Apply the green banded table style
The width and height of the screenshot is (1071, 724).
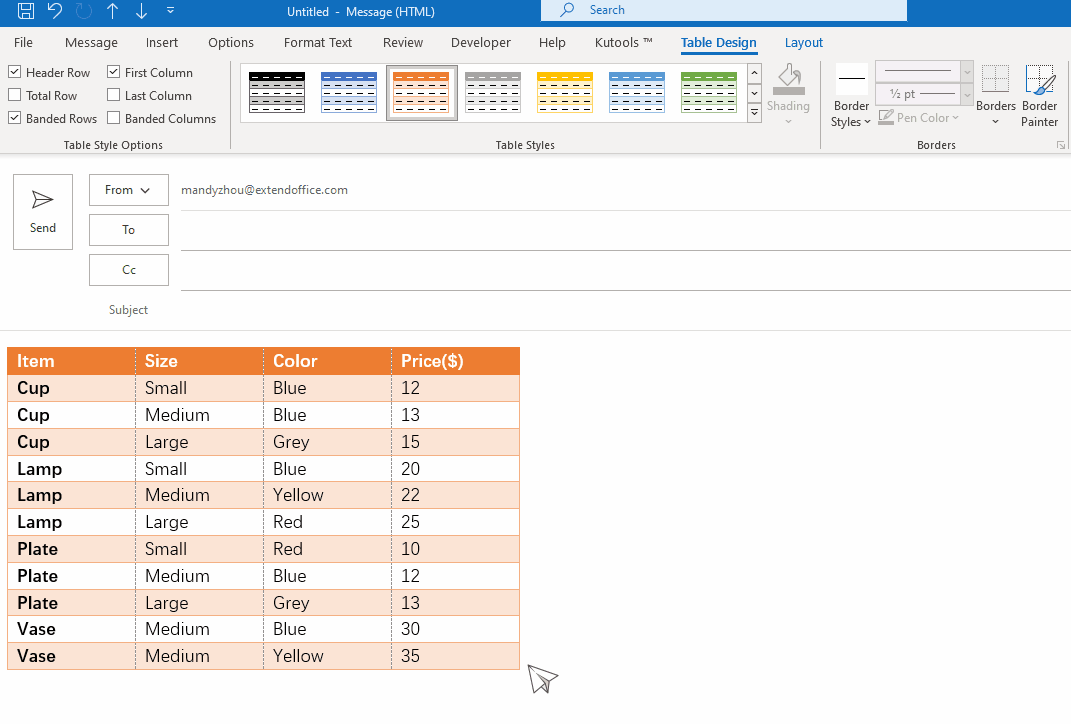point(709,92)
